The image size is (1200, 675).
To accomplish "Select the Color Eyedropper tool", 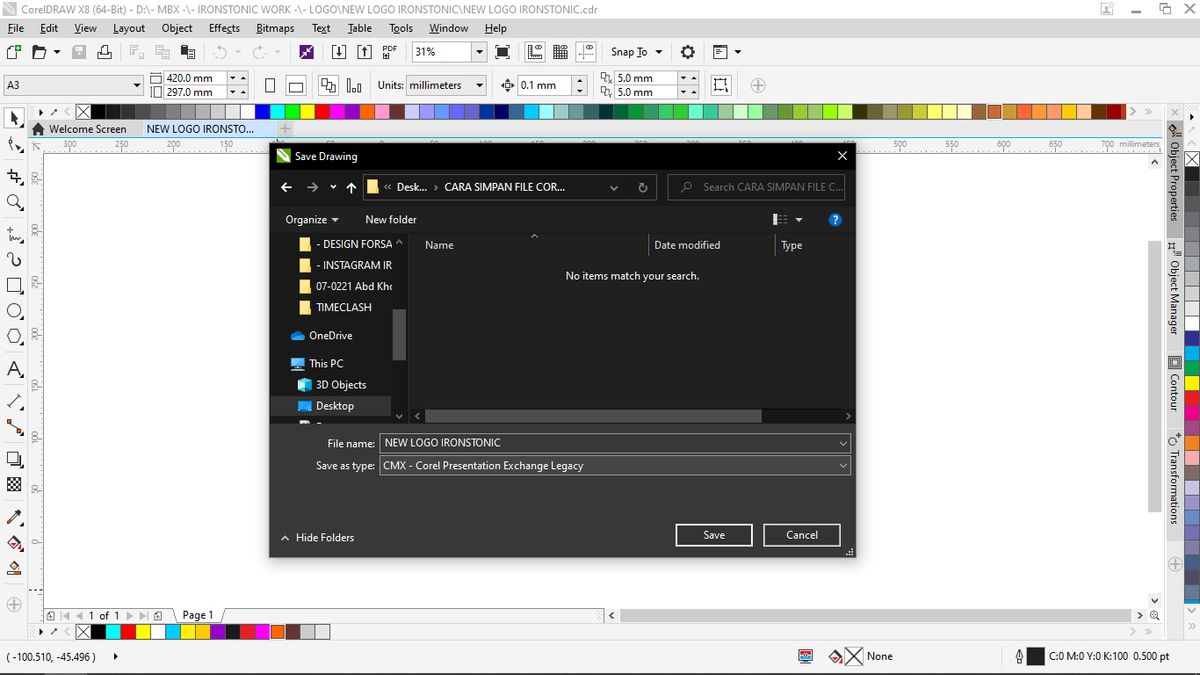I will [14, 518].
